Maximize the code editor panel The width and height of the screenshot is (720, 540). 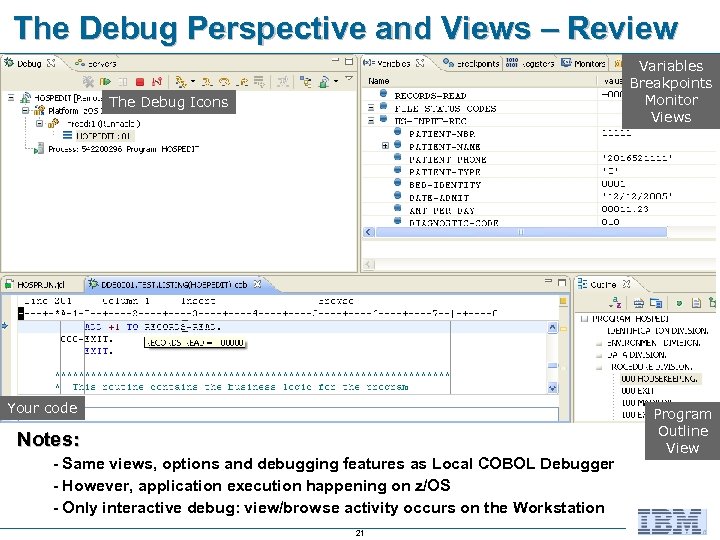coord(562,282)
